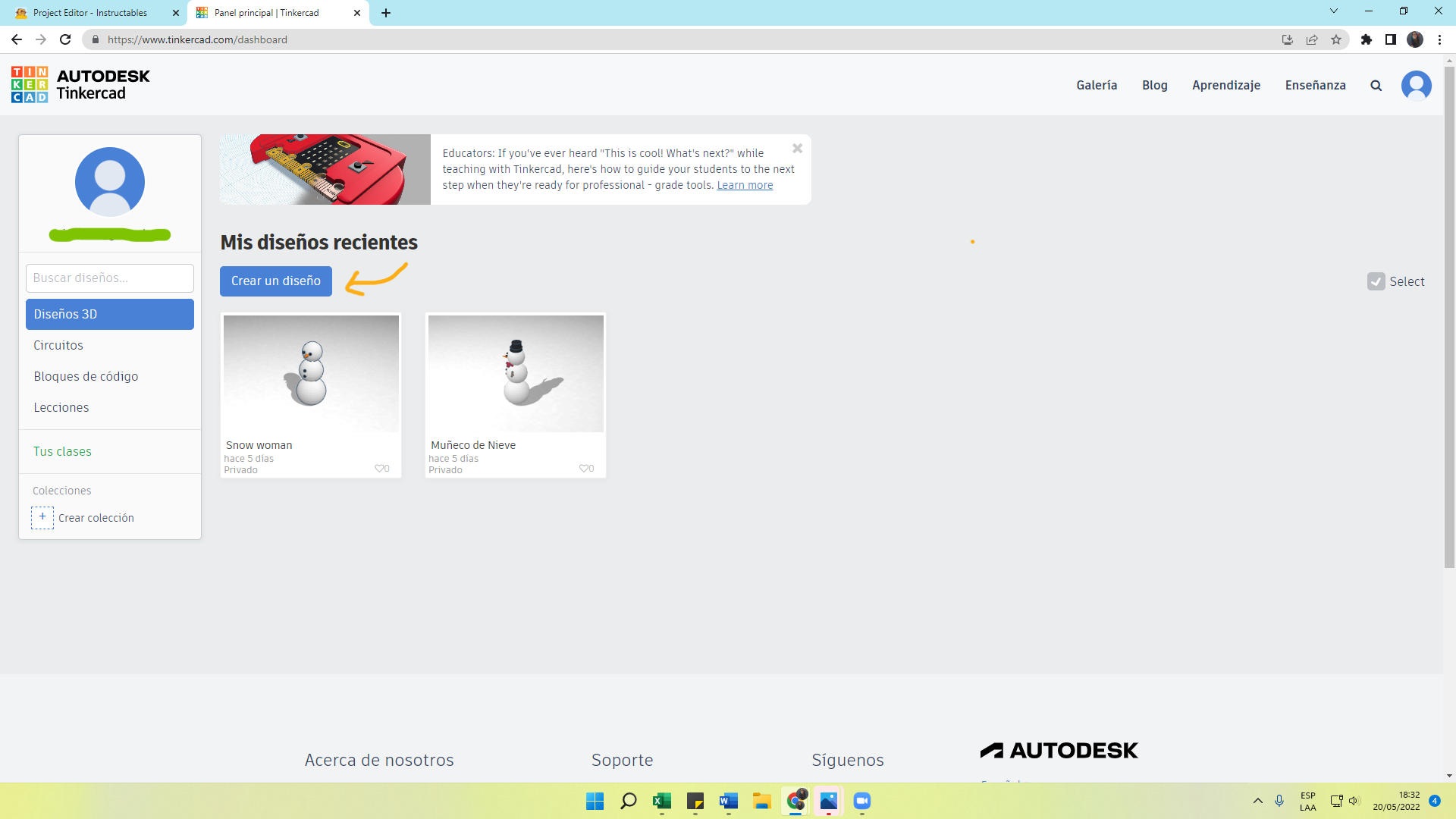Open the Snow woman design thumbnail
The width and height of the screenshot is (1456, 819).
pos(311,373)
